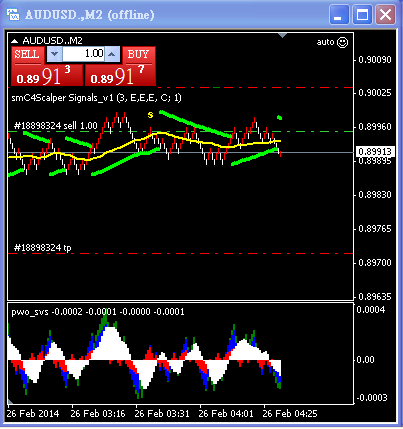The width and height of the screenshot is (403, 429).
Task: Click the 0.89765 price scale label
Action: point(375,229)
